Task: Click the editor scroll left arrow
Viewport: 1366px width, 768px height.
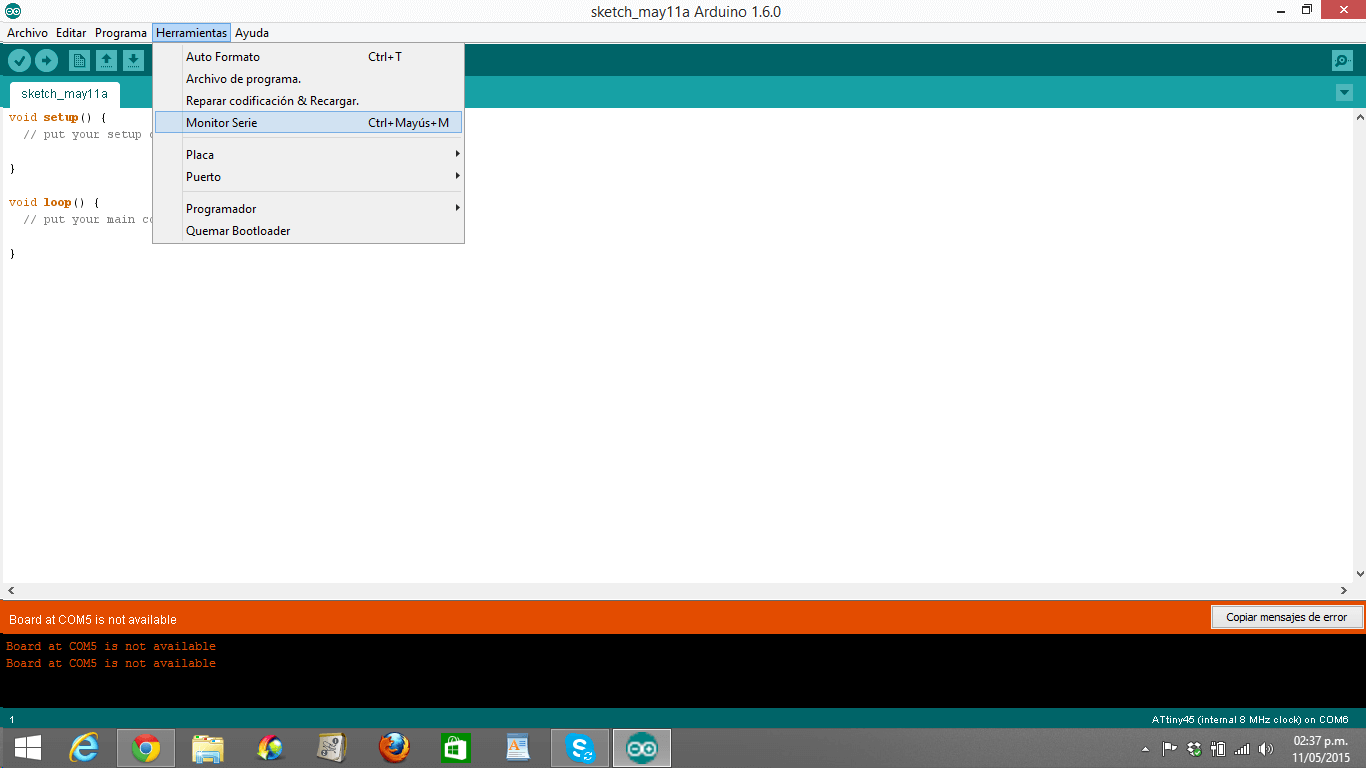Action: pyautogui.click(x=11, y=591)
